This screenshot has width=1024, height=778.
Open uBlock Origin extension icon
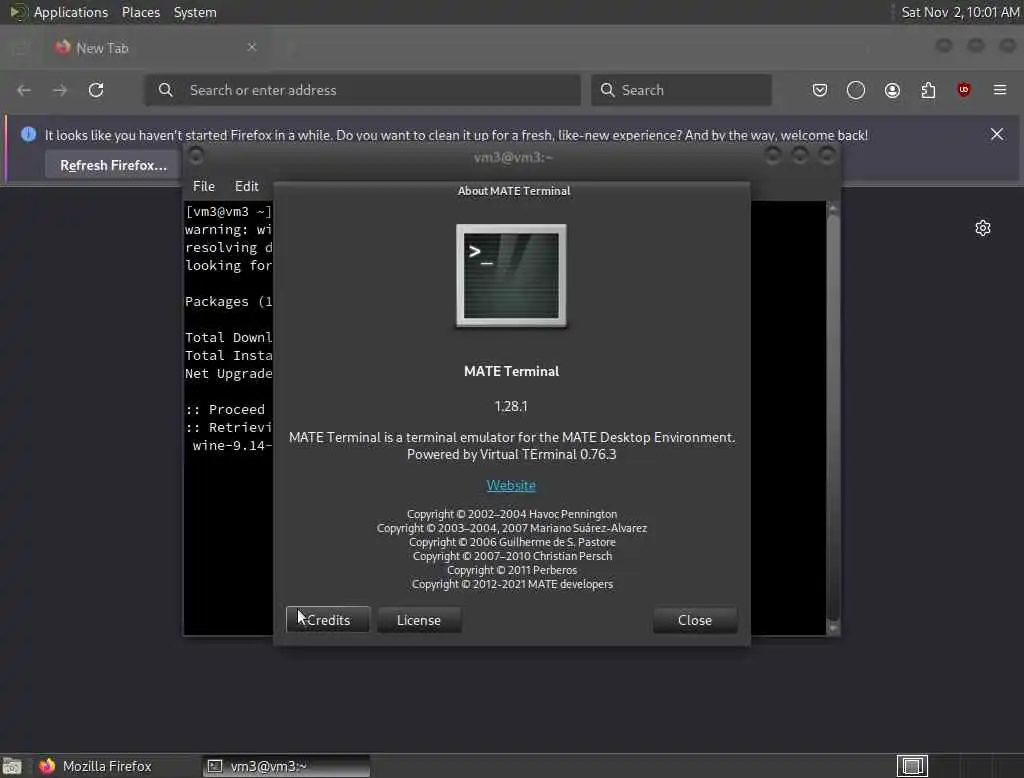pos(964,89)
